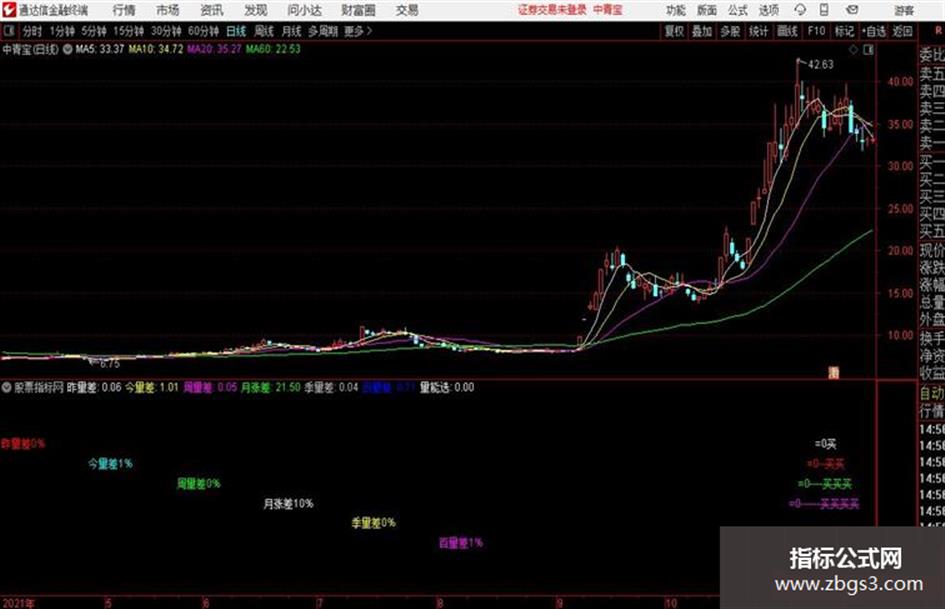
Task: Click the 多股 toolbar button
Action: coord(730,31)
